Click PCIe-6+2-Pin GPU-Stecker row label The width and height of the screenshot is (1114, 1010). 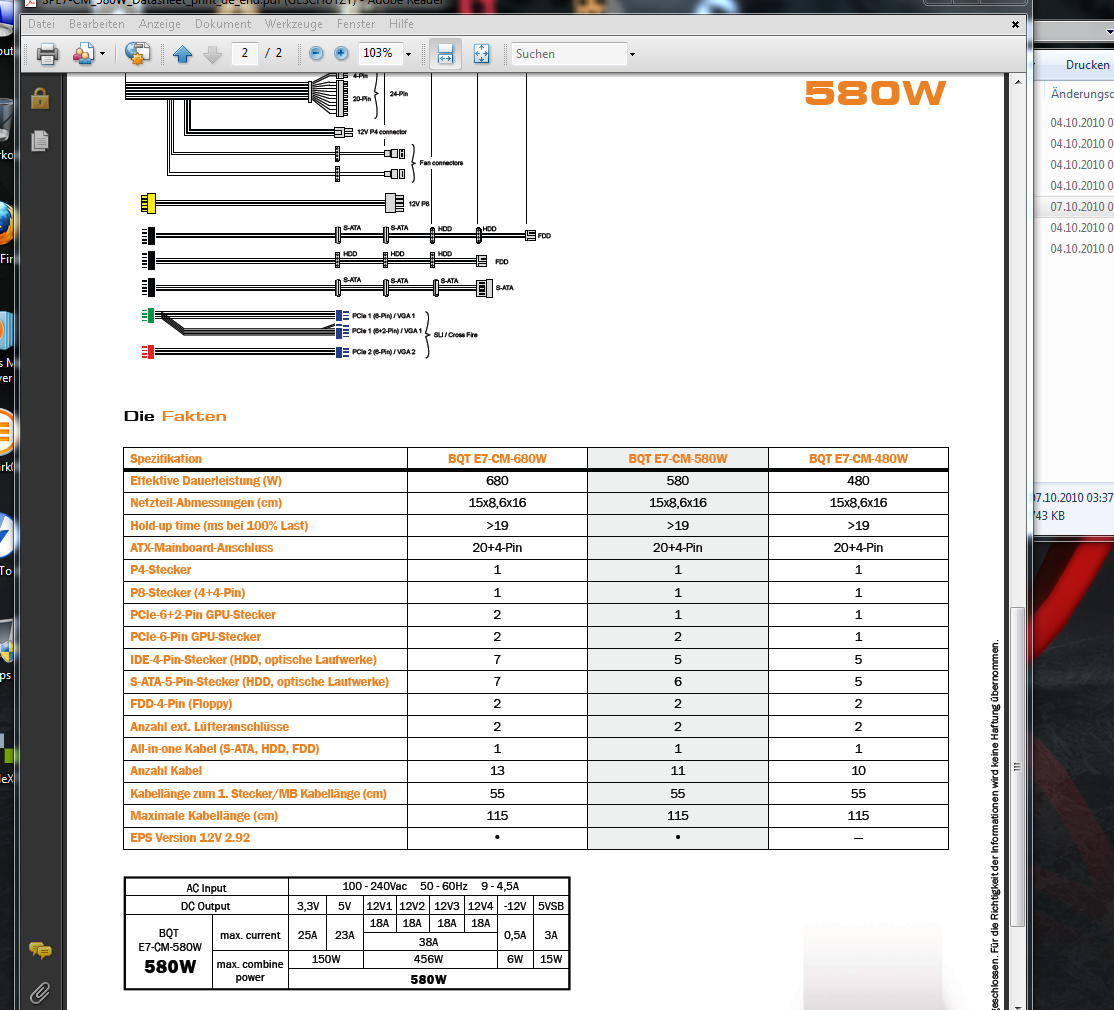202,614
